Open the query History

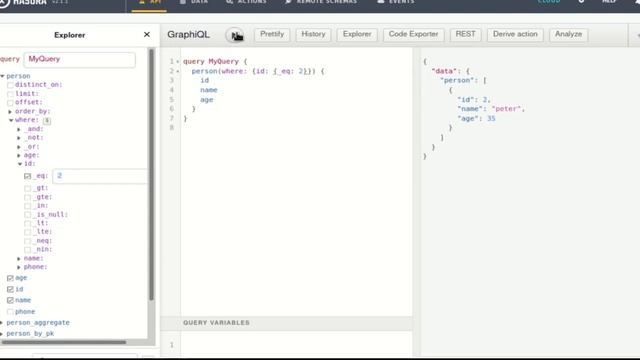313,34
